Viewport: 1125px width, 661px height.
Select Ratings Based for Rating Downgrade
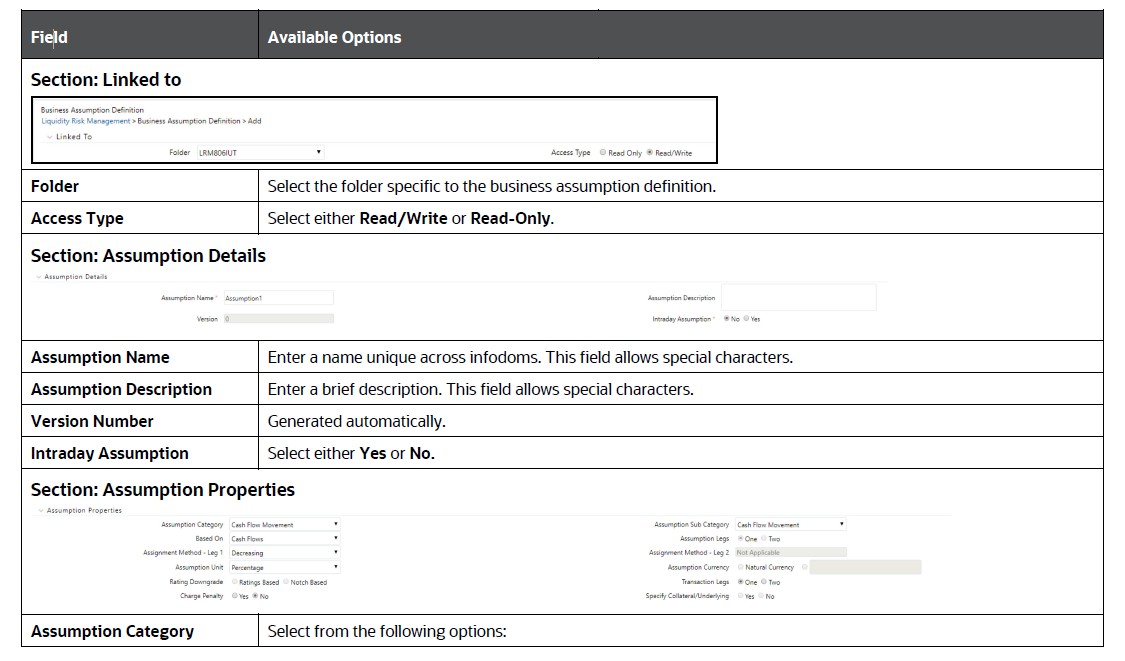point(234,582)
